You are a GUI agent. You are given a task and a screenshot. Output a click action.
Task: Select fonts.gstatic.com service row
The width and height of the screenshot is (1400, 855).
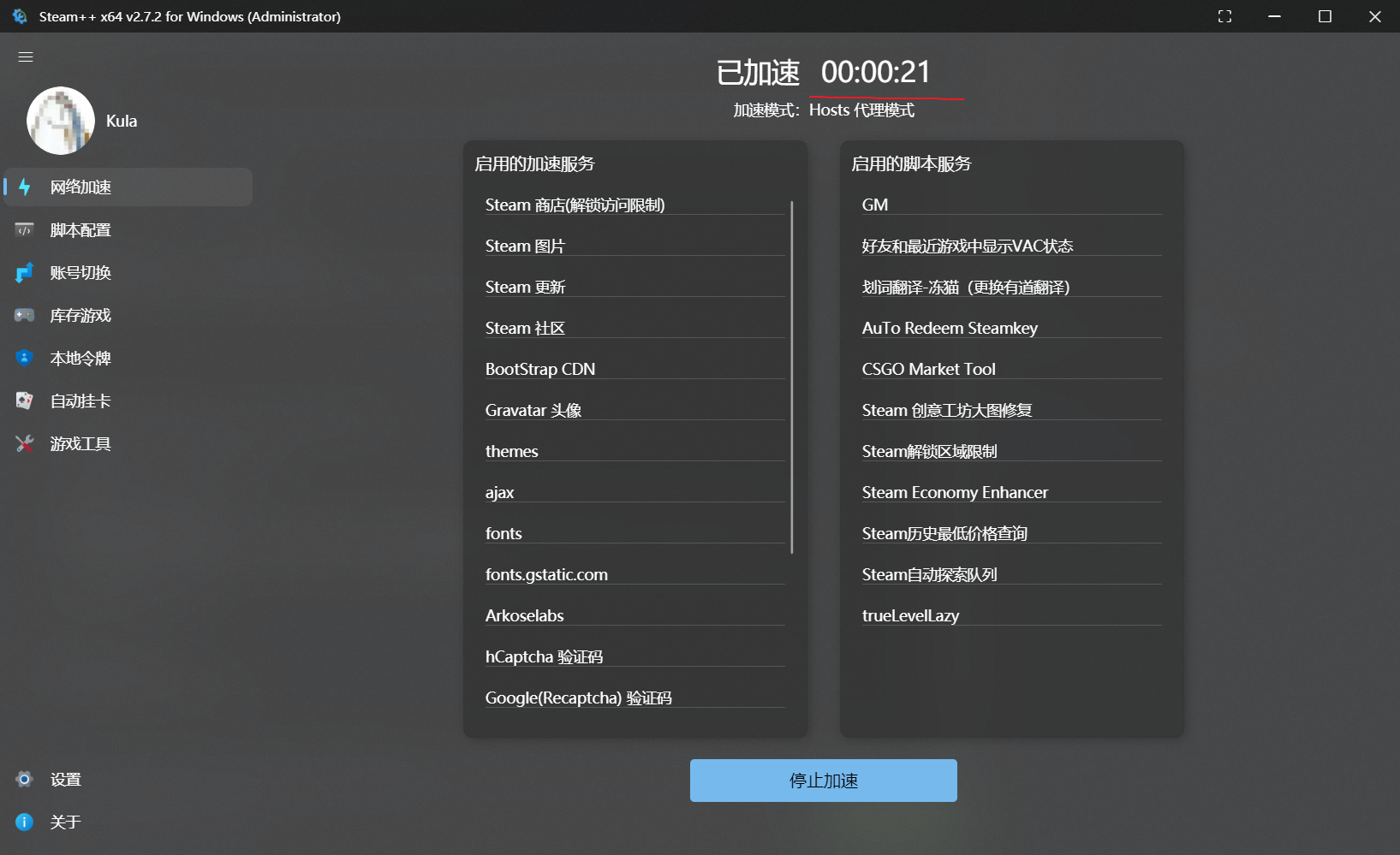(x=634, y=574)
